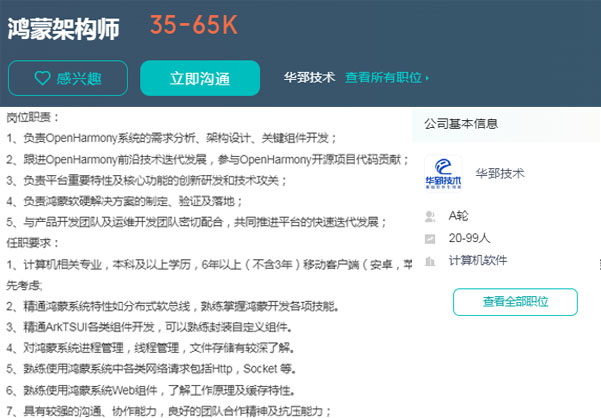The image size is (601, 418).
Task: Click the line 负责平台重要特性及核心功能
Action: click(x=146, y=180)
